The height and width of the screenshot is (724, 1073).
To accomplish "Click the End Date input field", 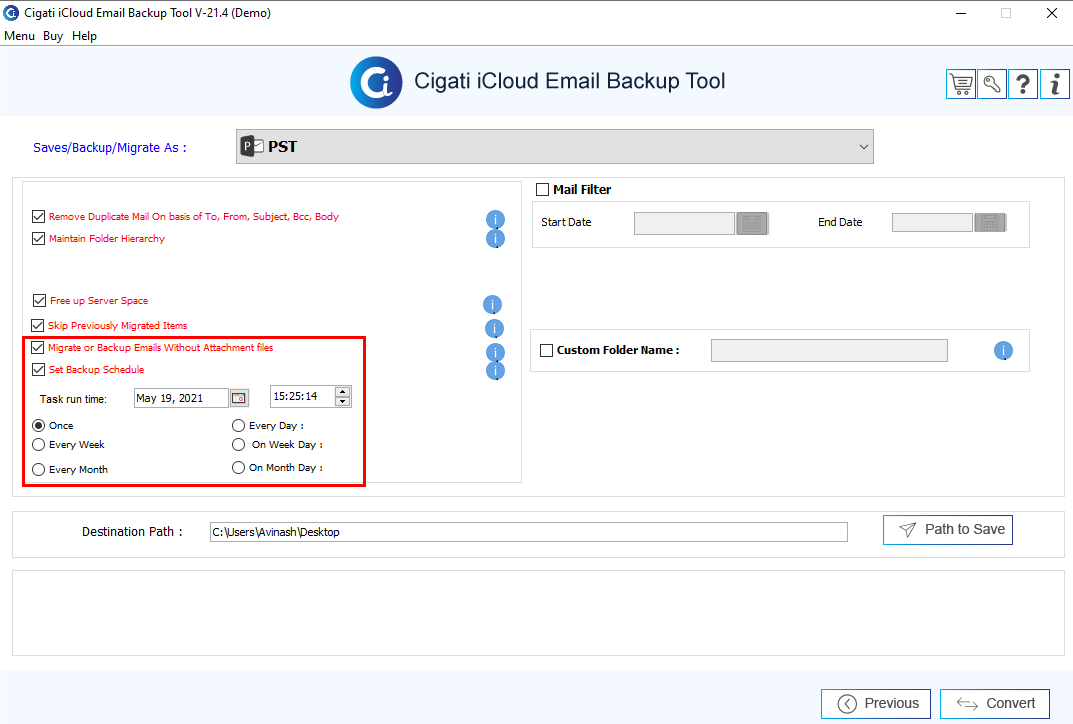I will 932,222.
